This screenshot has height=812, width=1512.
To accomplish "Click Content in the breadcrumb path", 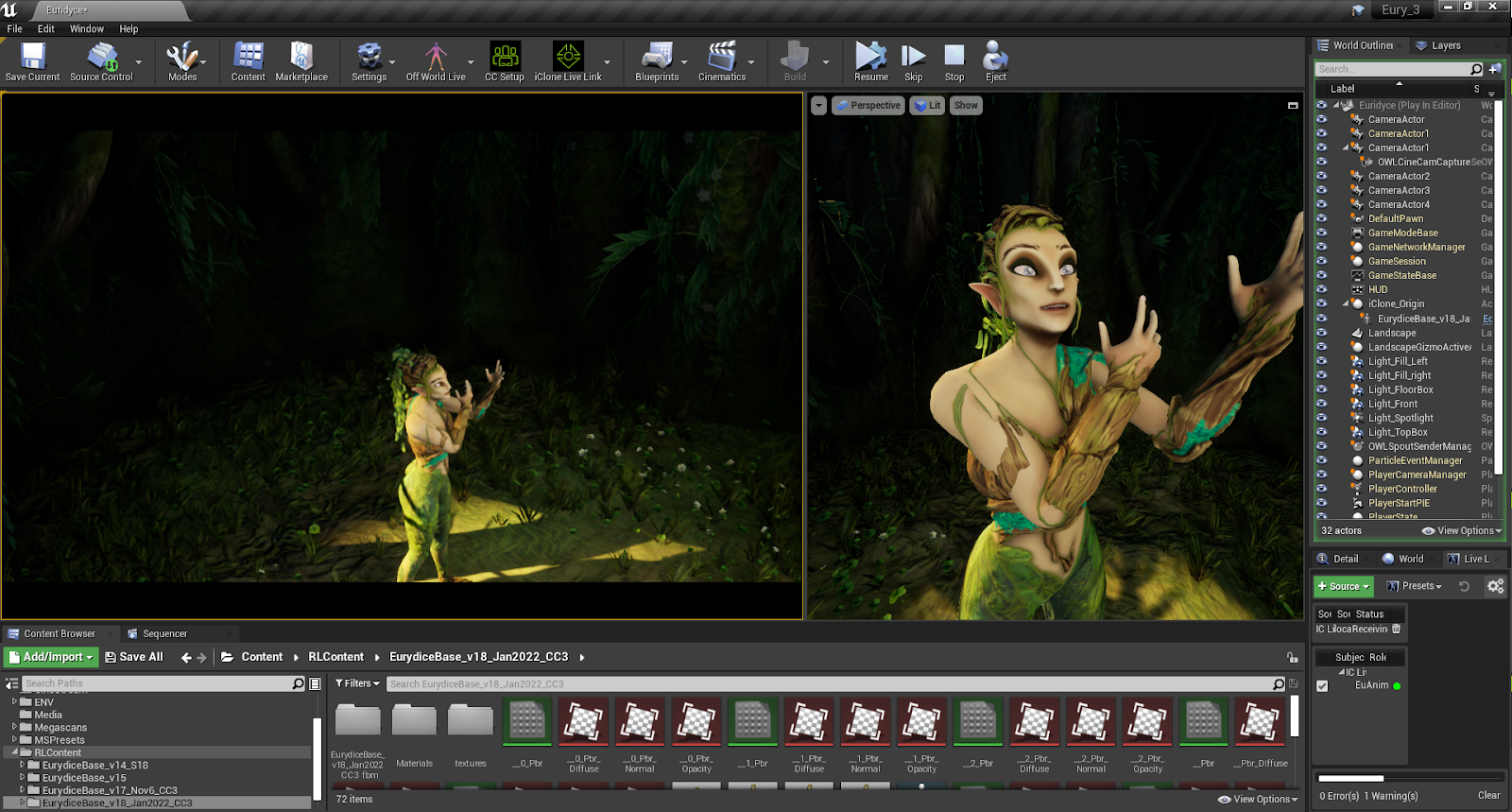I will pos(262,657).
